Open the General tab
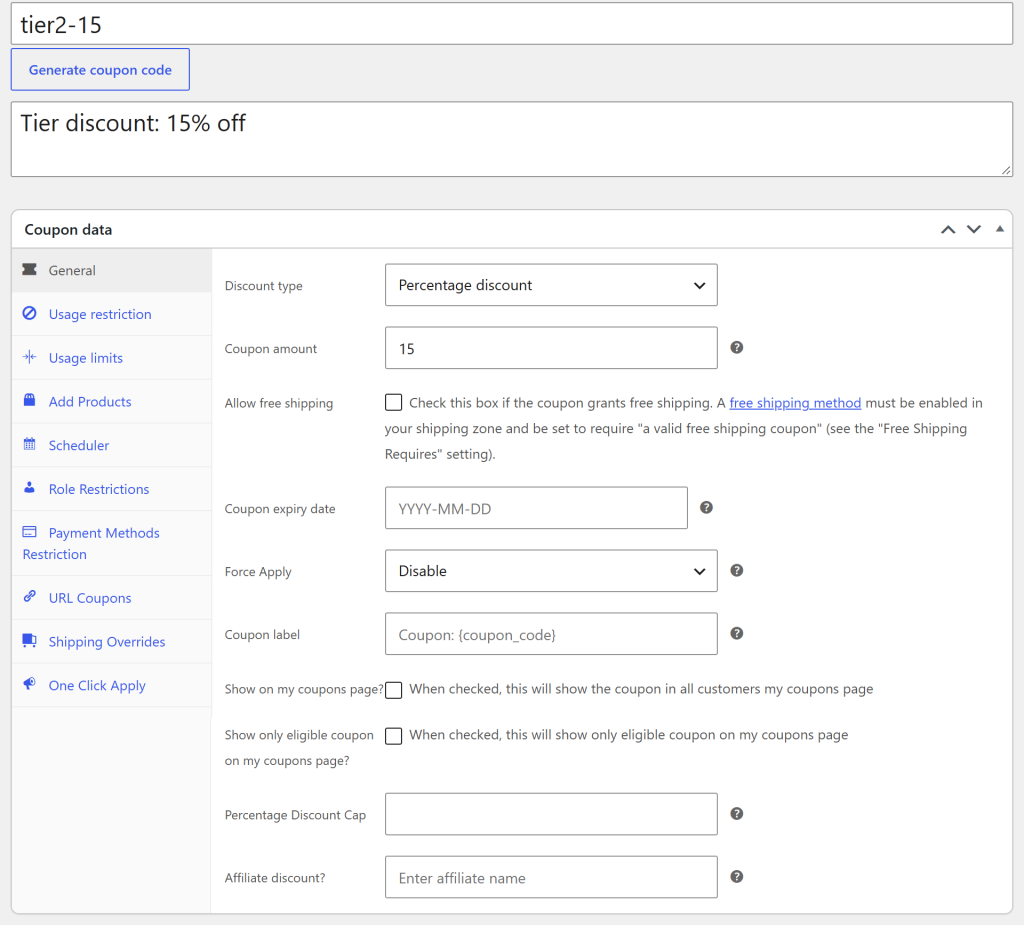The image size is (1024, 925). 112,270
